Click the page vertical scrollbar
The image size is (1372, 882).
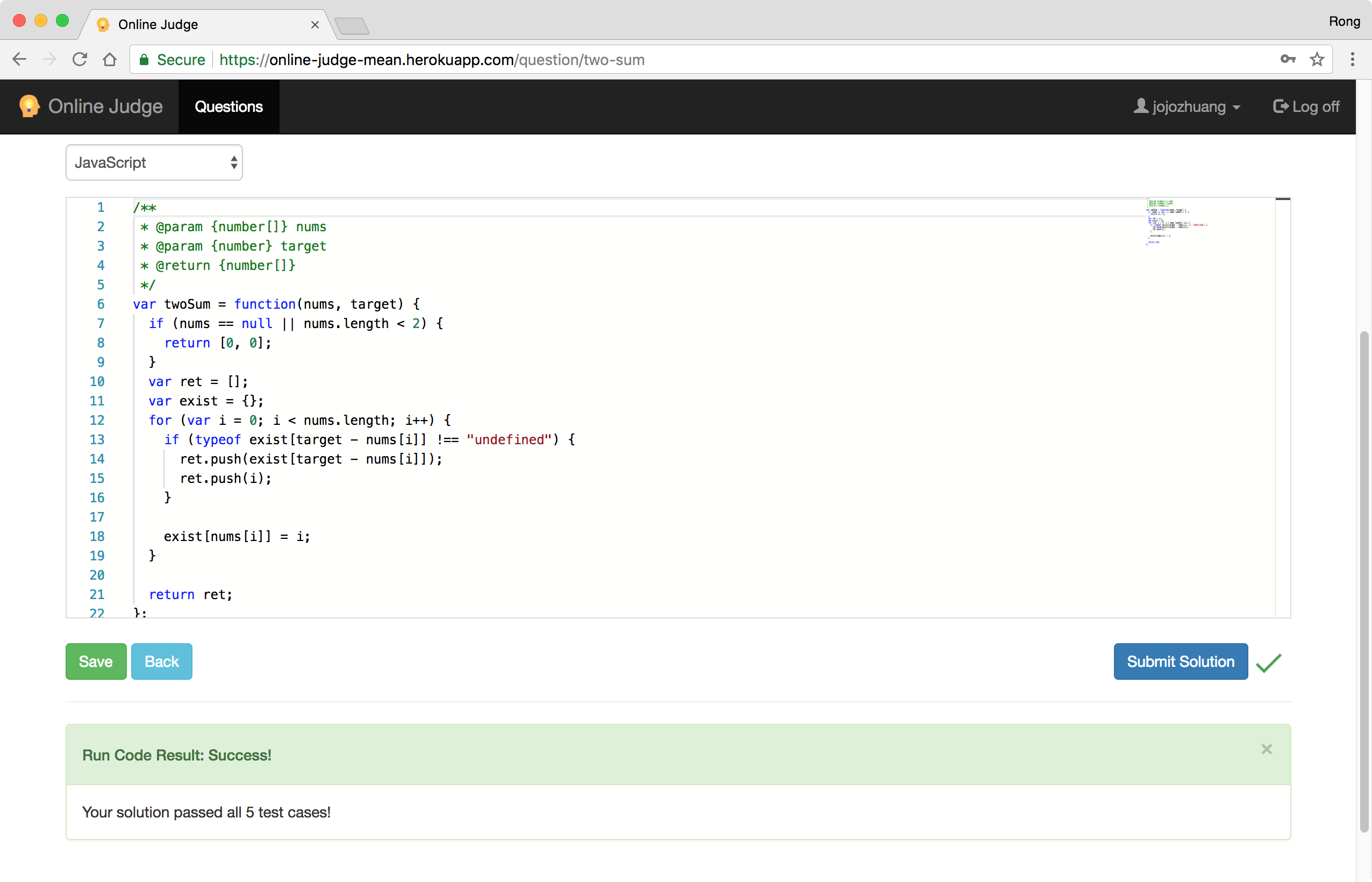coord(1364,581)
